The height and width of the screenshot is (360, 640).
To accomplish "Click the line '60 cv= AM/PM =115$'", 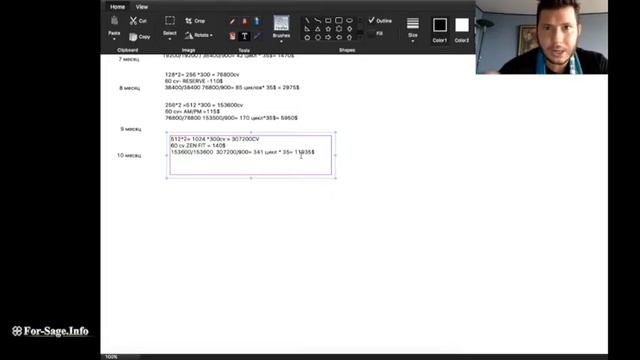I will point(192,111).
